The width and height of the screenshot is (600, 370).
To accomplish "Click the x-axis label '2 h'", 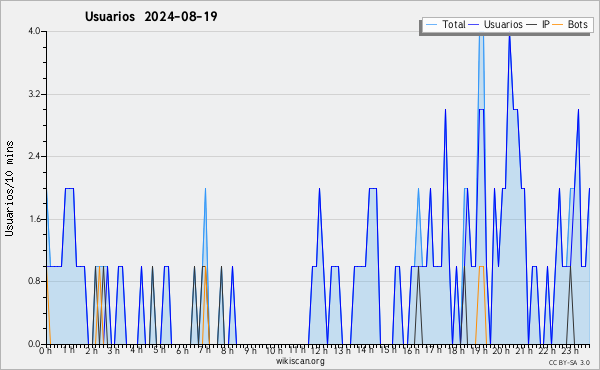I will 91,350.
